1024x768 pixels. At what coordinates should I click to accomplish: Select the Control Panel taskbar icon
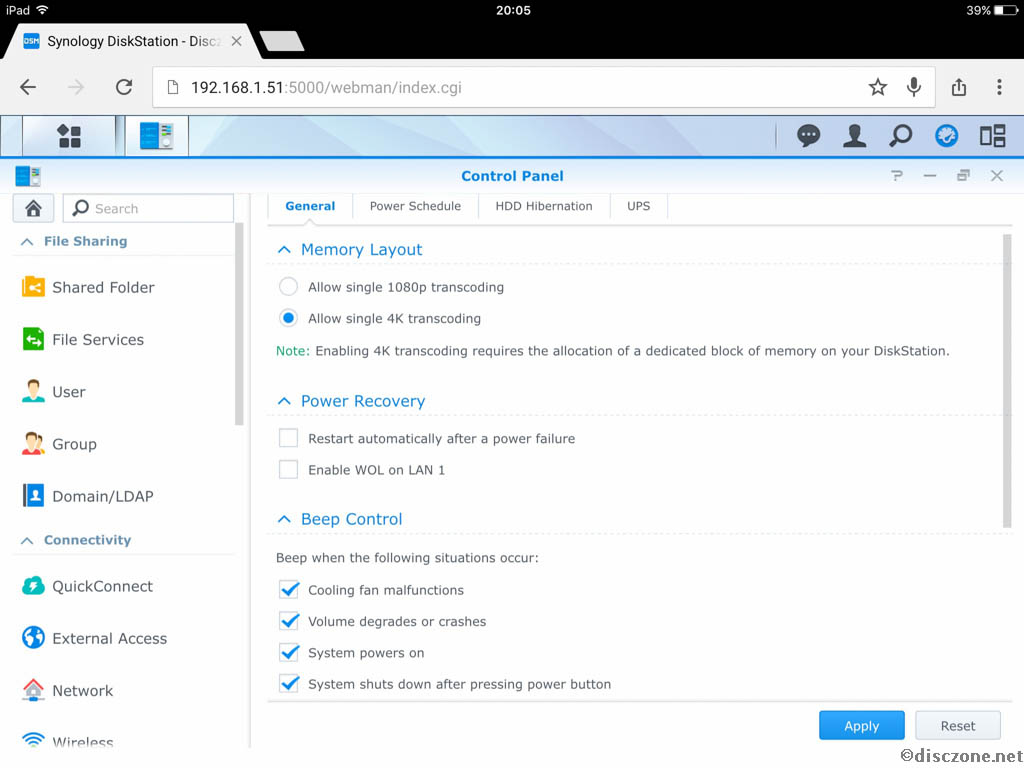coord(156,136)
